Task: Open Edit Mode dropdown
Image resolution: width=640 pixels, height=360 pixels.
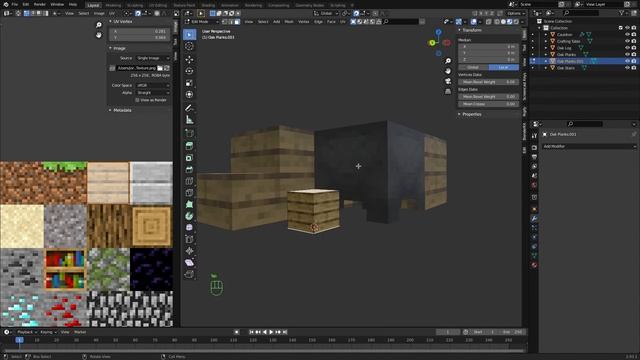Action: [202, 22]
